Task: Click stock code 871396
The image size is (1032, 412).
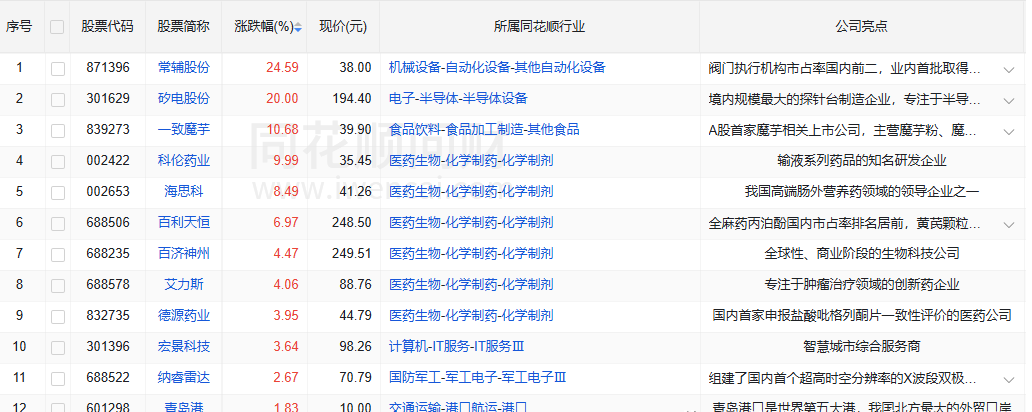Action: pos(108,67)
